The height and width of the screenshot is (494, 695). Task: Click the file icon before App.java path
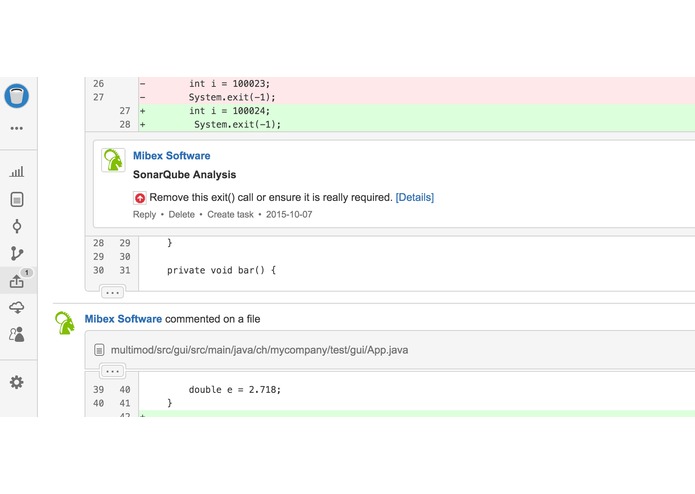[99, 350]
